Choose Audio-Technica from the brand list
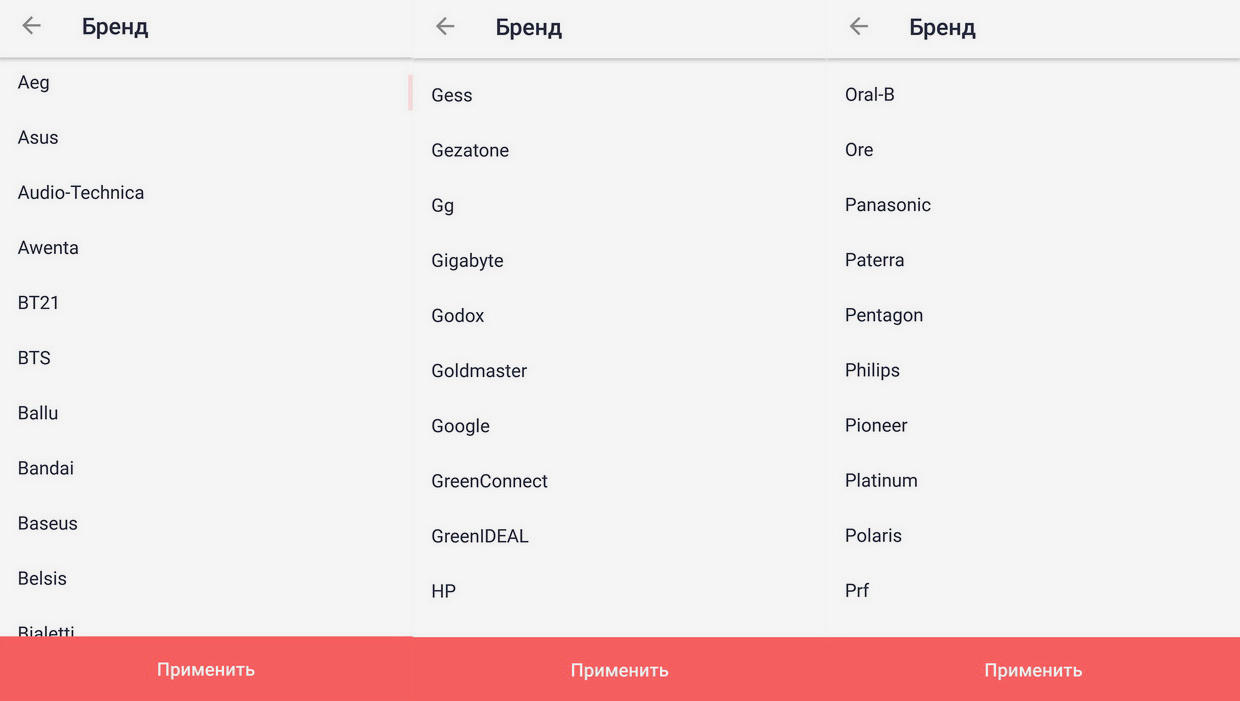The height and width of the screenshot is (701, 1240). click(81, 193)
